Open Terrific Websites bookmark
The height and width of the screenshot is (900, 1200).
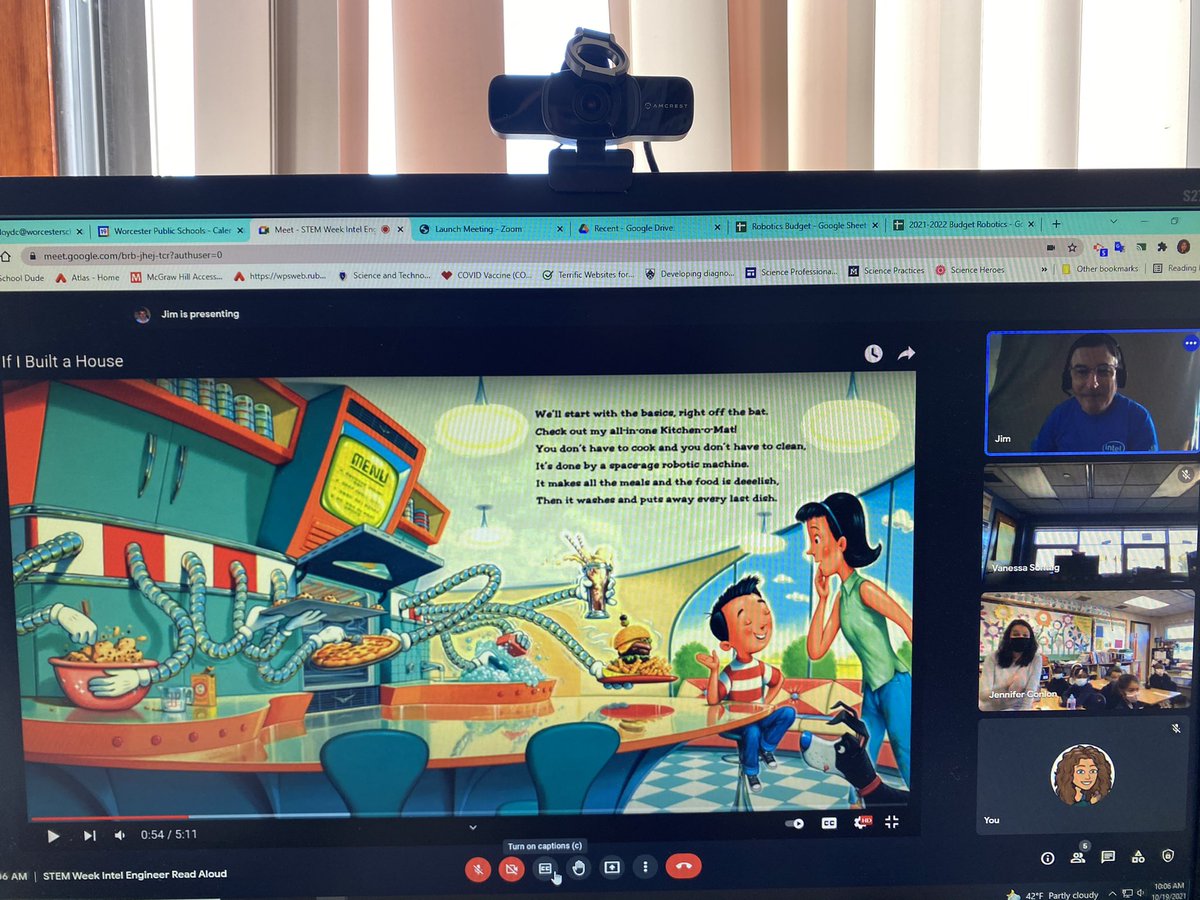[x=587, y=273]
